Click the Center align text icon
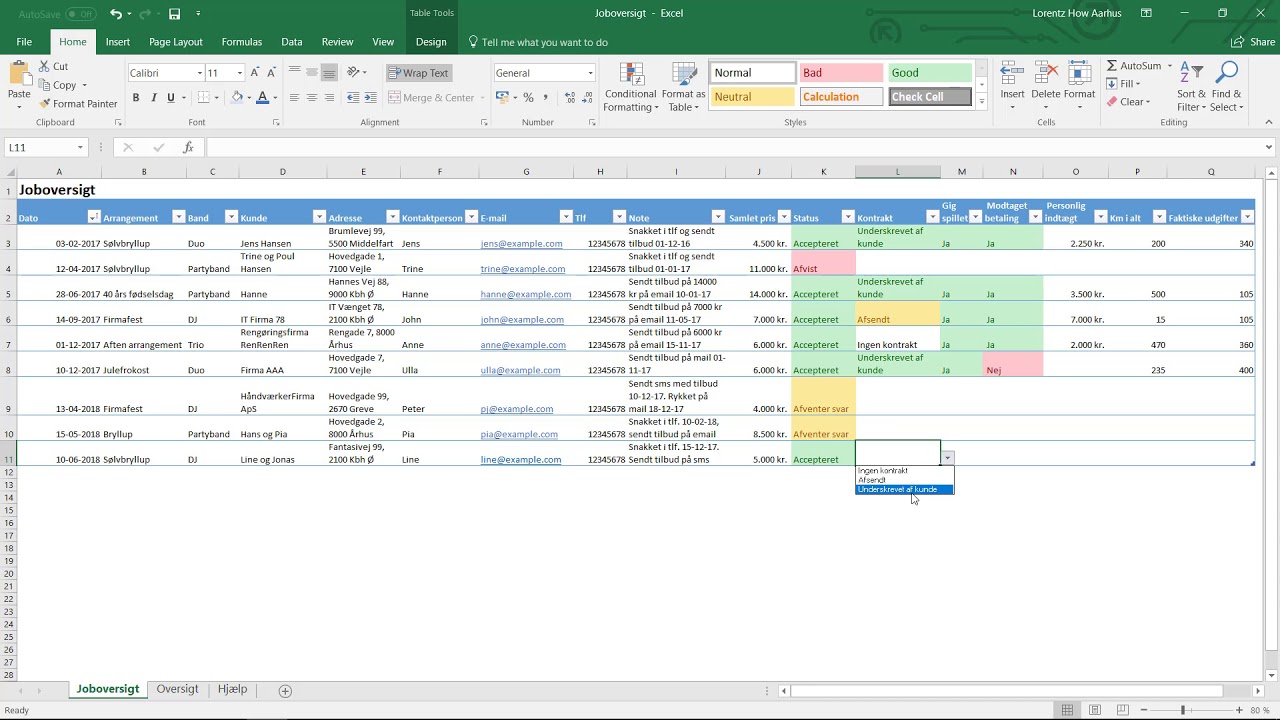 coord(312,98)
